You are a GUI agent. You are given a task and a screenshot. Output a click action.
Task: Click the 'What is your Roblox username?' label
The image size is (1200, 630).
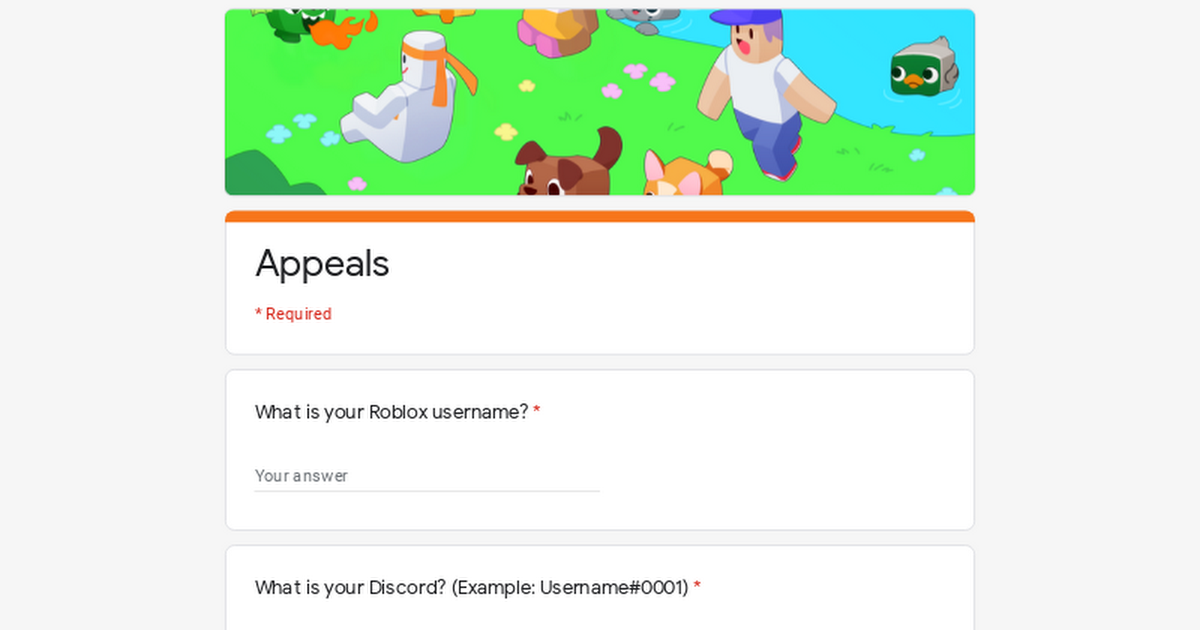click(391, 412)
